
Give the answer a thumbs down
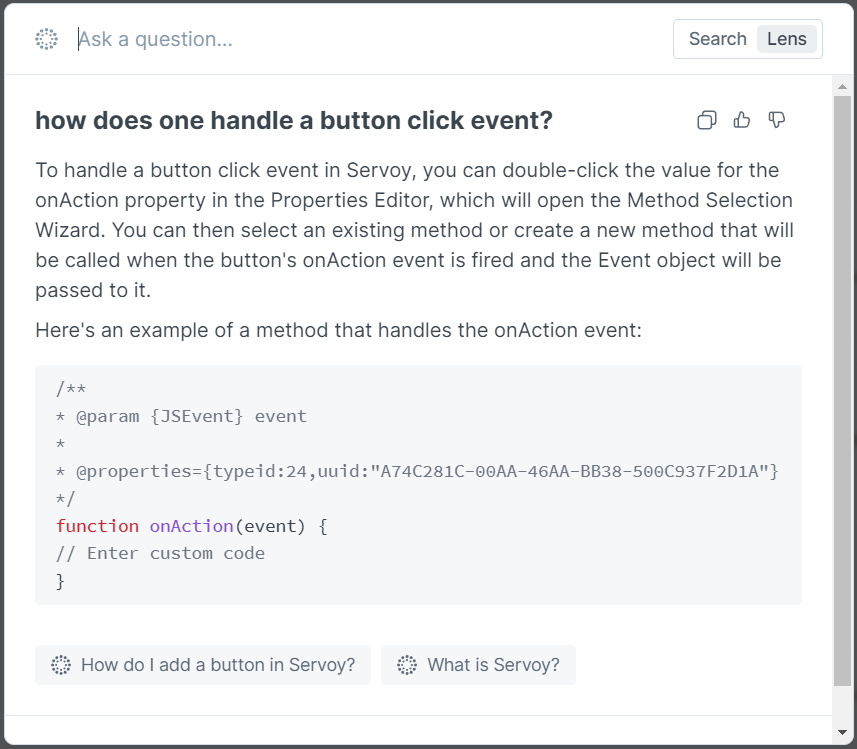(777, 121)
